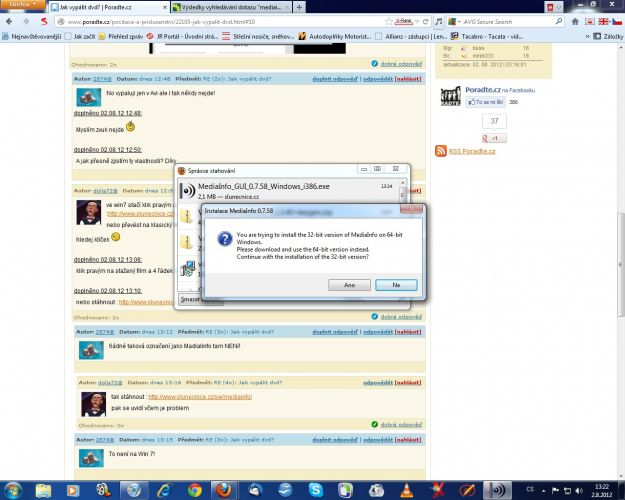Open the slunecnice.cz/sw/mediainfo link in reply
This screenshot has height=500, width=625.
pos(200,397)
